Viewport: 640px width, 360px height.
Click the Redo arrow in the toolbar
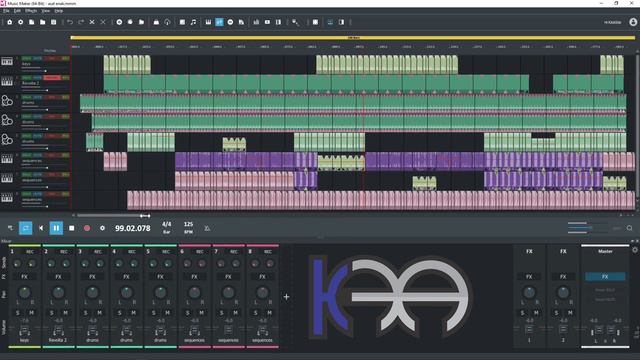pyautogui.click(x=81, y=22)
